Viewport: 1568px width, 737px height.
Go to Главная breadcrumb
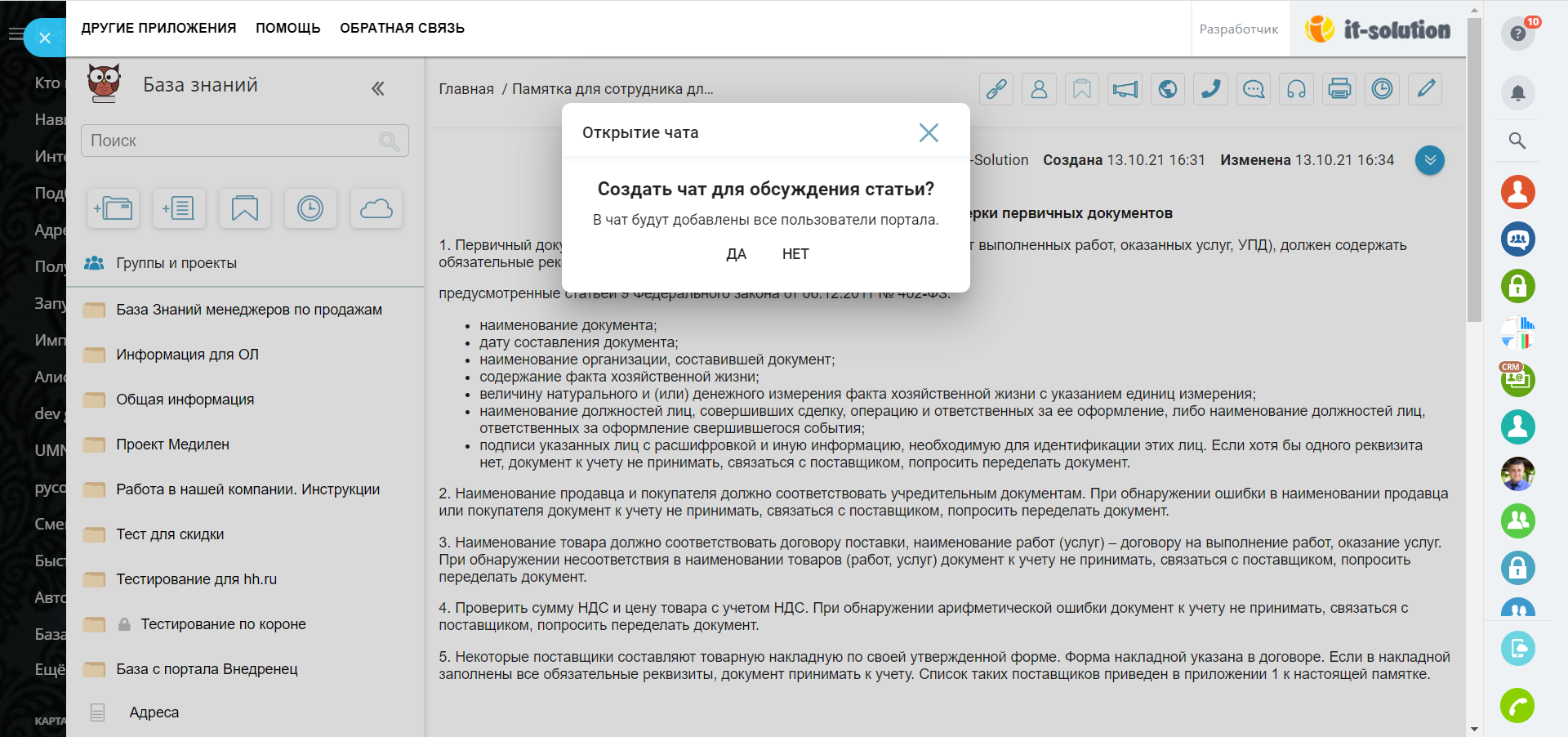tap(466, 89)
